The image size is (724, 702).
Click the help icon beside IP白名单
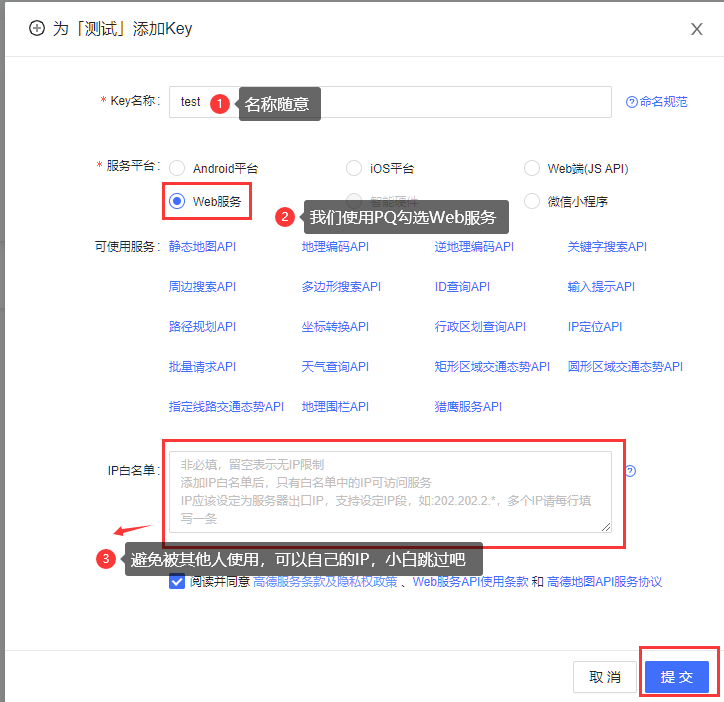pyautogui.click(x=631, y=471)
